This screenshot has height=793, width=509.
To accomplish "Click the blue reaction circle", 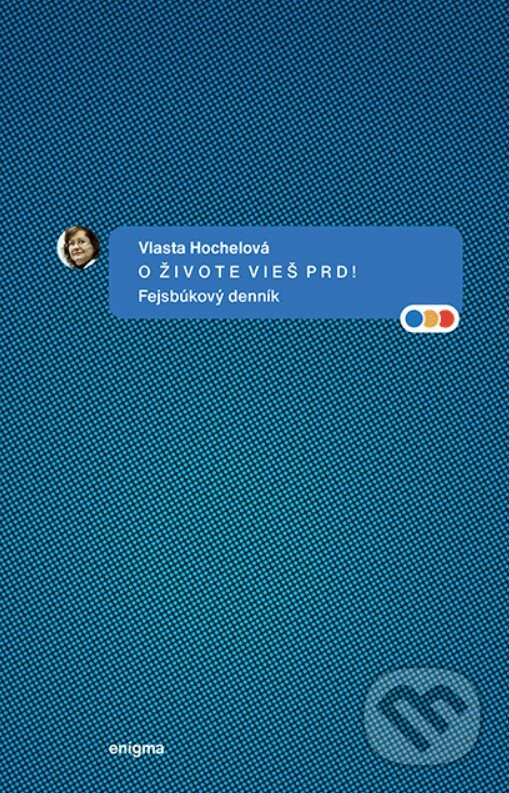I will pyautogui.click(x=415, y=319).
